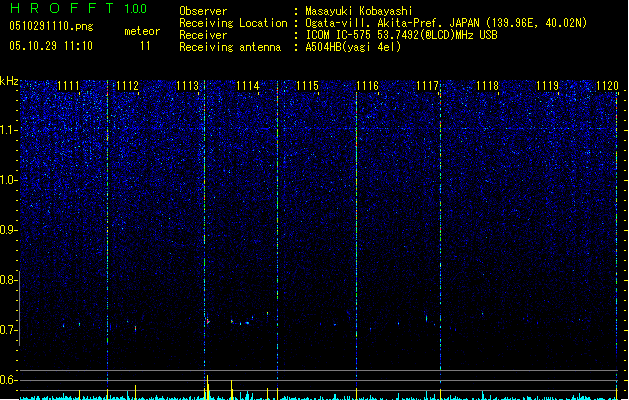Select the ICOM IC-575 receiver text

click(x=401, y=35)
